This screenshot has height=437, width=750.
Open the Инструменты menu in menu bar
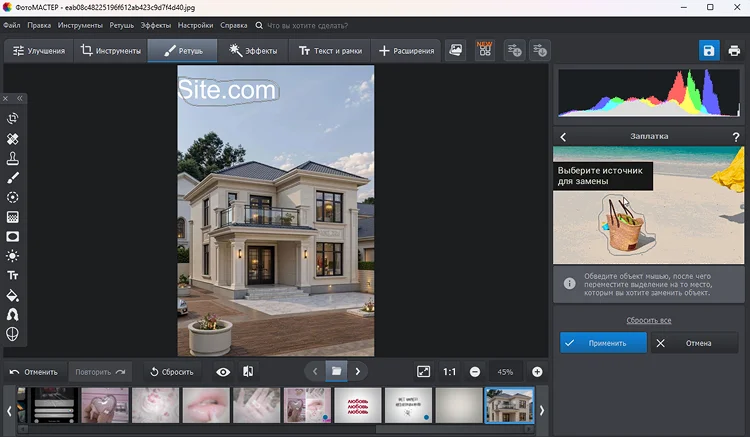[x=80, y=25]
